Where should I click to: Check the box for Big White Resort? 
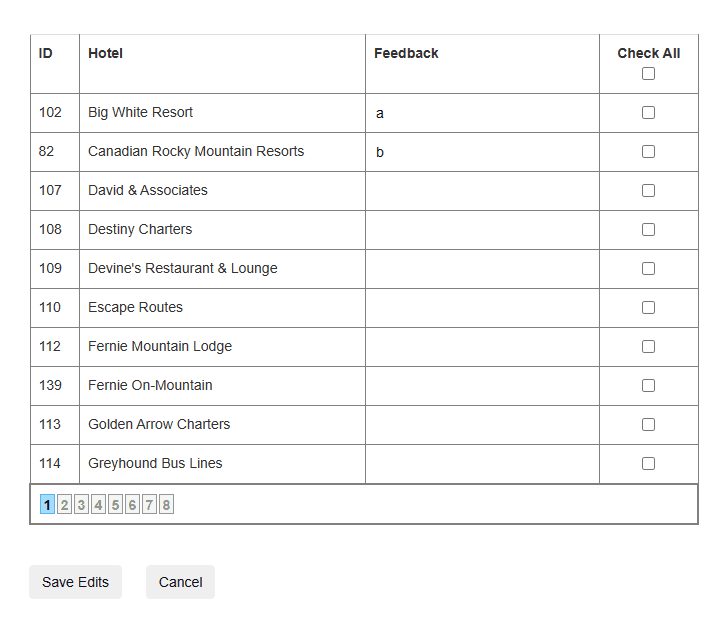tap(648, 113)
